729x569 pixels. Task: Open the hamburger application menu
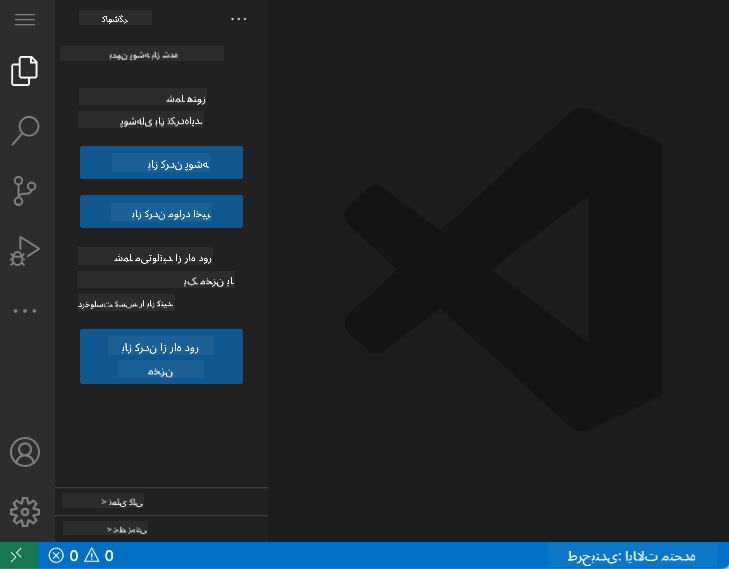click(x=25, y=20)
